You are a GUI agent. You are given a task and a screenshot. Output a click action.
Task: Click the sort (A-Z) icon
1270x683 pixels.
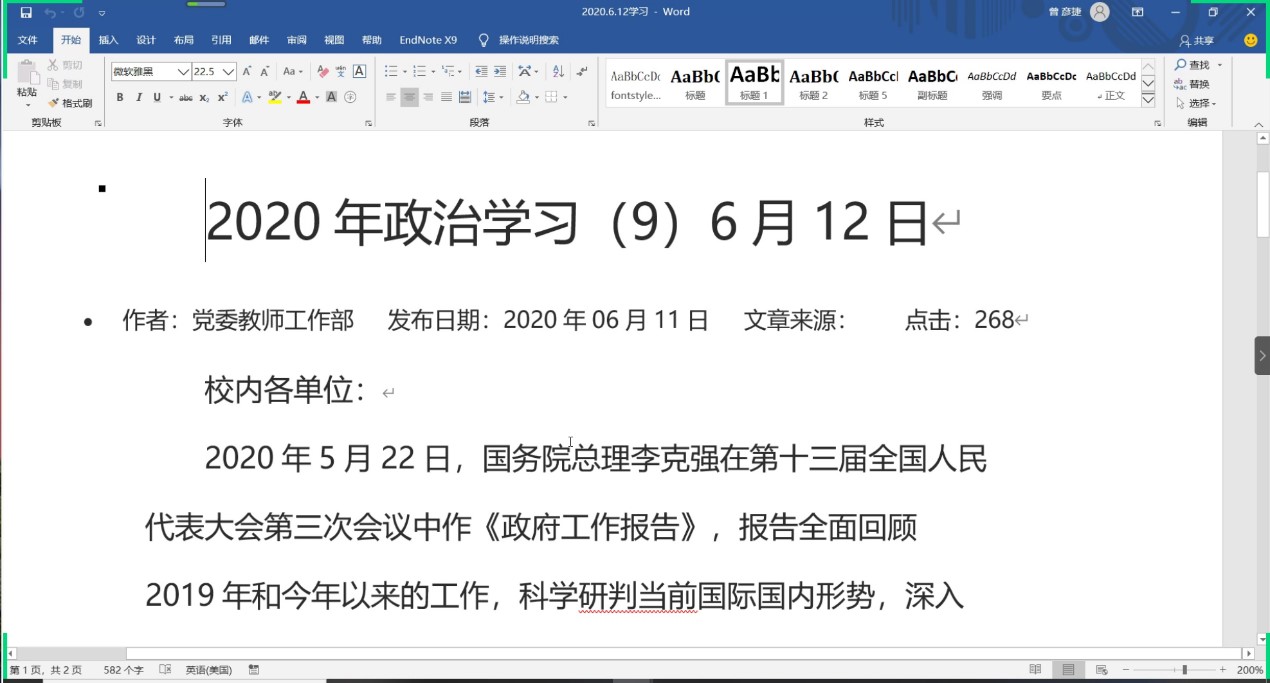pyautogui.click(x=558, y=72)
